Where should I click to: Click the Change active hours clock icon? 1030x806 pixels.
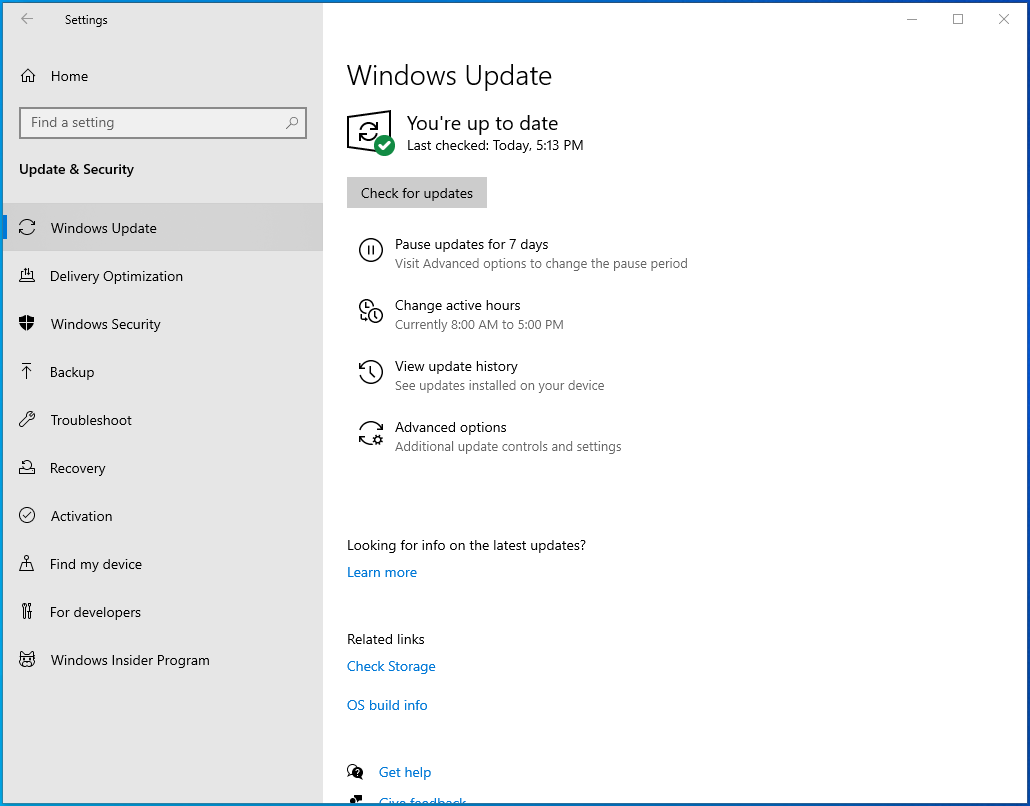pyautogui.click(x=370, y=312)
